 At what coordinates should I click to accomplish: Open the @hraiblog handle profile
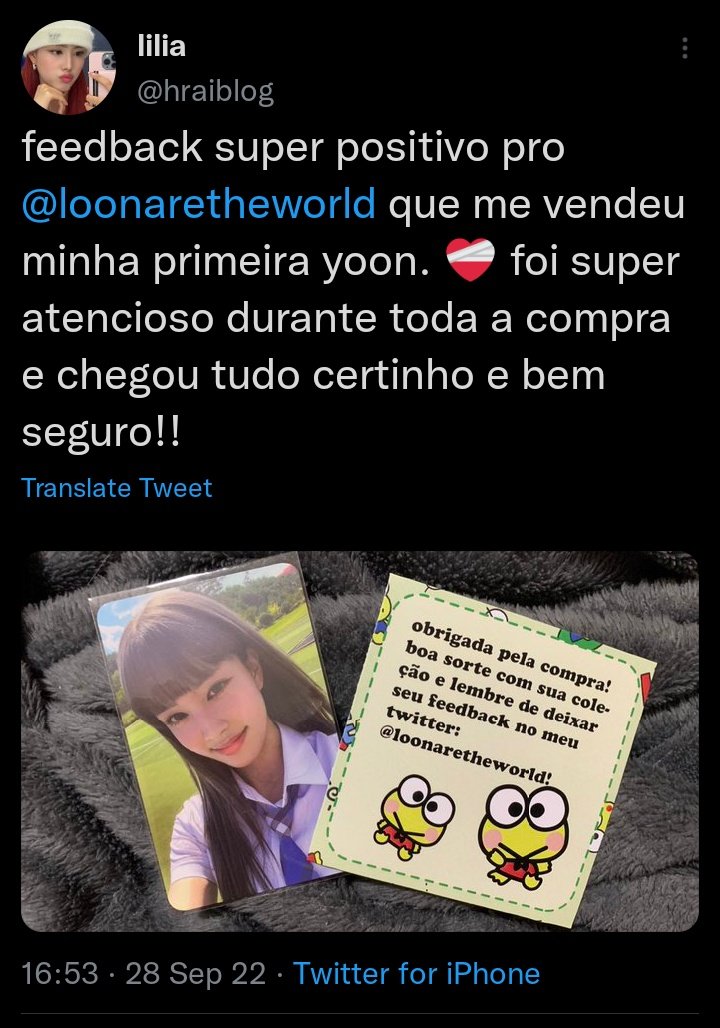205,91
